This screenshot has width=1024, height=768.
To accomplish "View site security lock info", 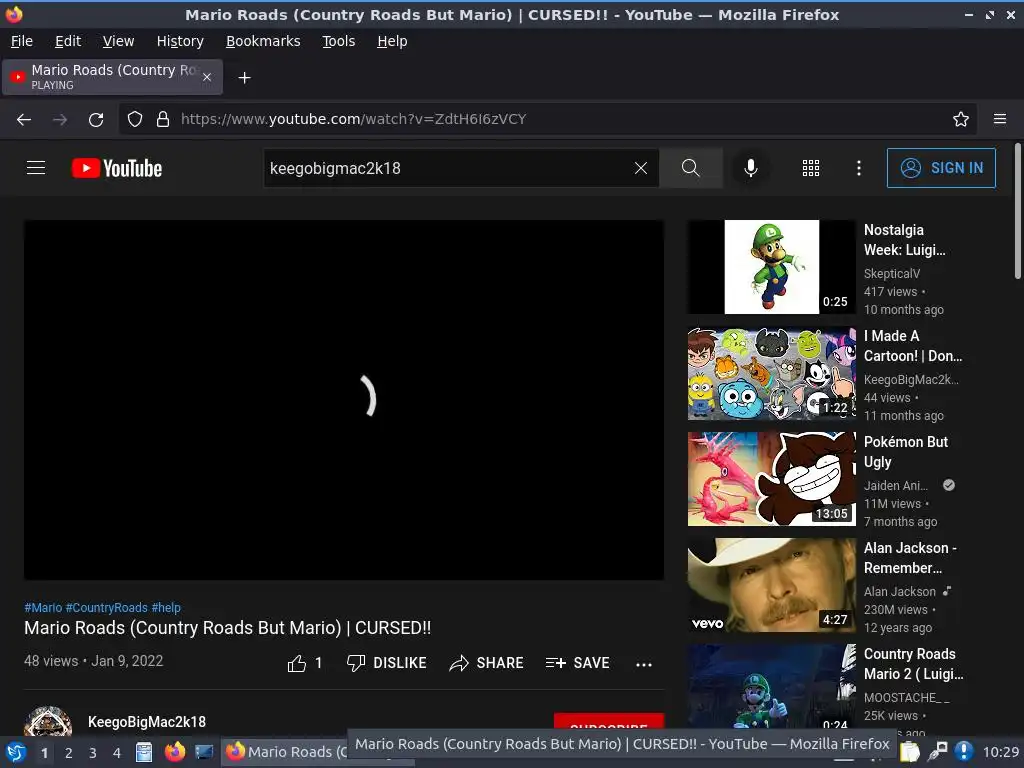I will (x=163, y=119).
